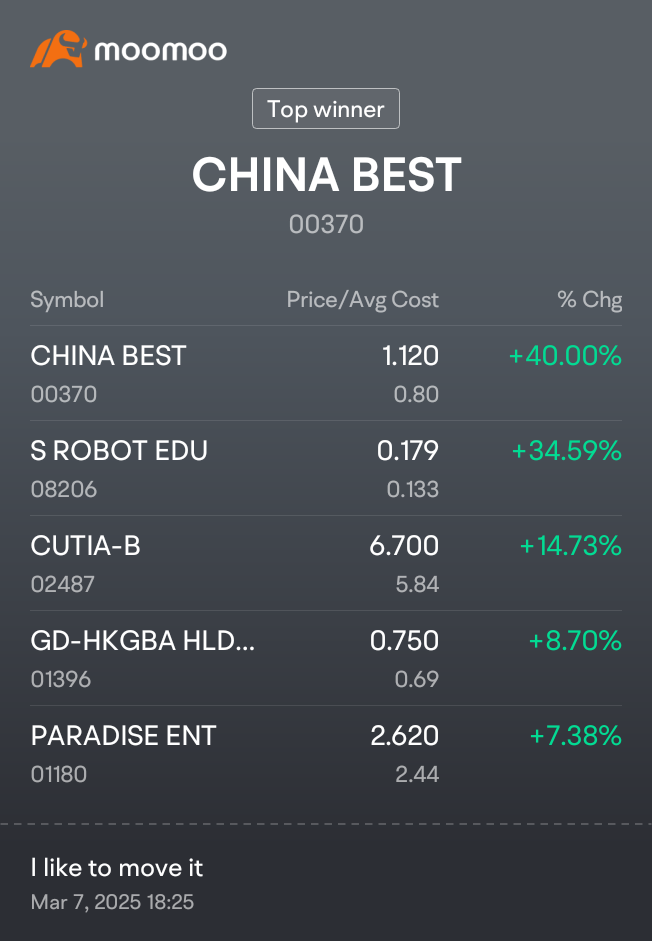Select the Top winner badge
Image resolution: width=652 pixels, height=941 pixels.
326,109
